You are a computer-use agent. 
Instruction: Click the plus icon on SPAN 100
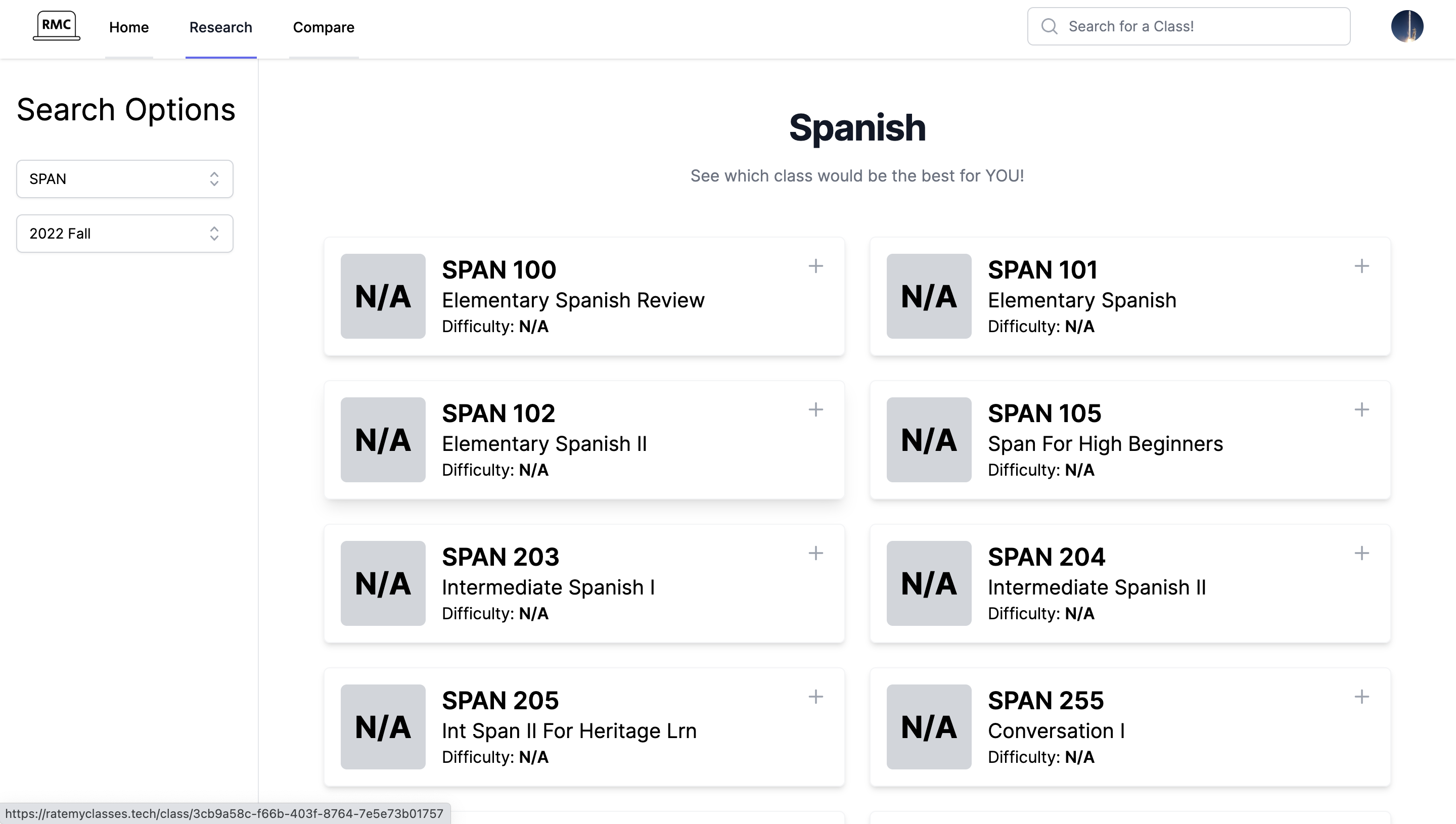pos(815,266)
